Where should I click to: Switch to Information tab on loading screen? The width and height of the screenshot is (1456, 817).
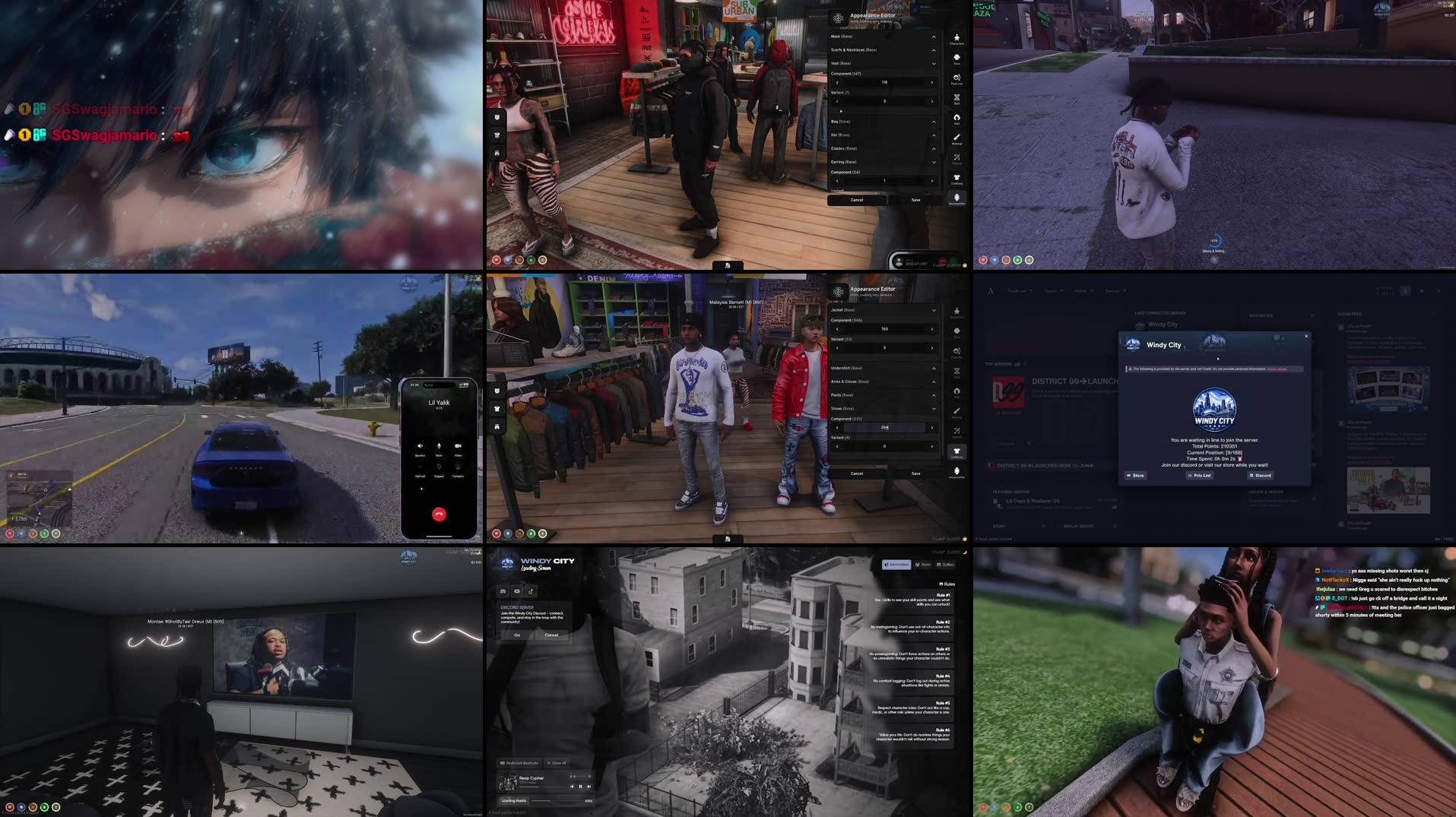point(896,565)
